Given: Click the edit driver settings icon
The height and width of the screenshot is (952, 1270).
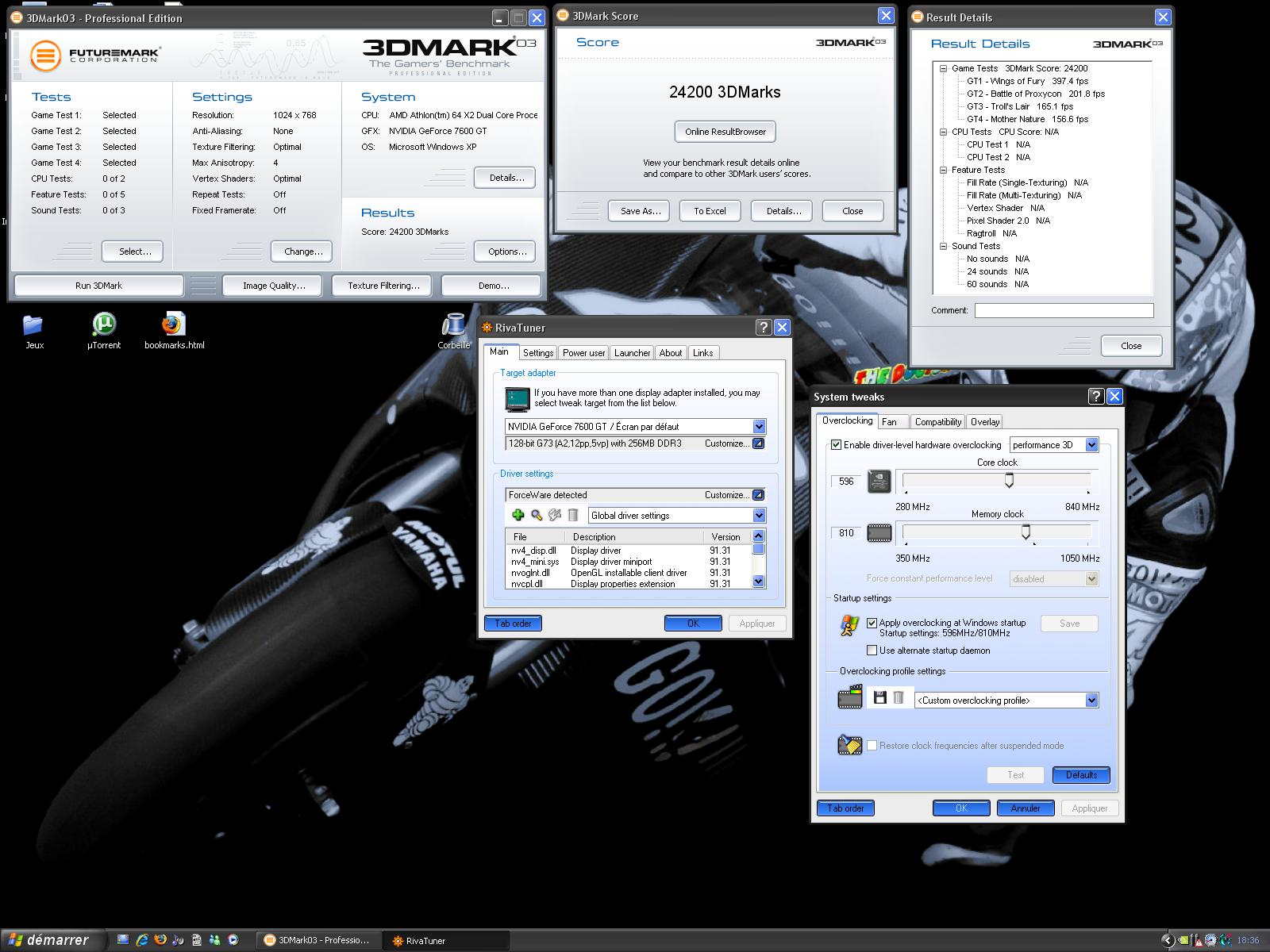Looking at the screenshot, I should click(x=555, y=515).
